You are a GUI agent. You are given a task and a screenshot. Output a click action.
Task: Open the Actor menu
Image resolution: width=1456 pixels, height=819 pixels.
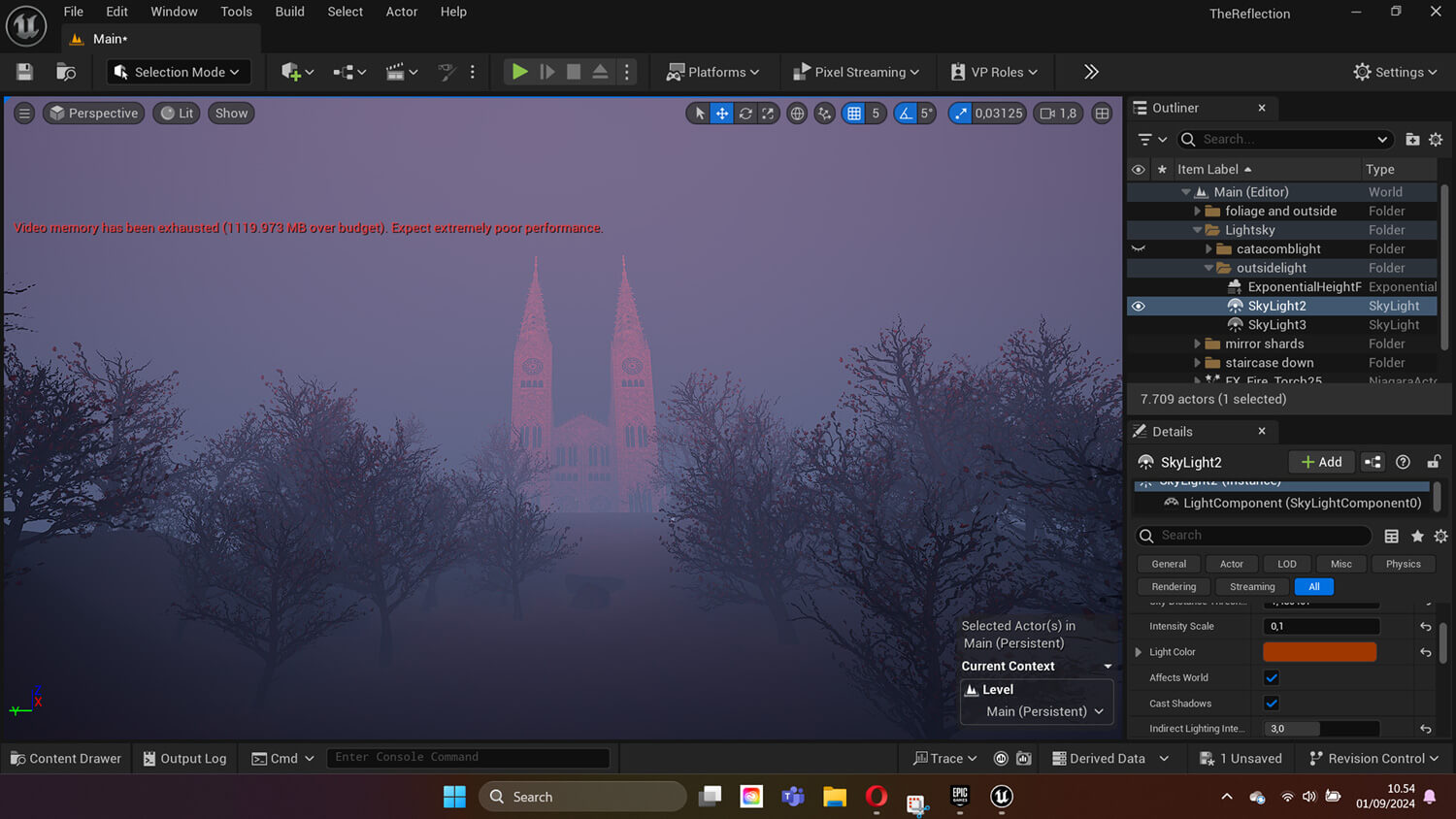tap(402, 12)
